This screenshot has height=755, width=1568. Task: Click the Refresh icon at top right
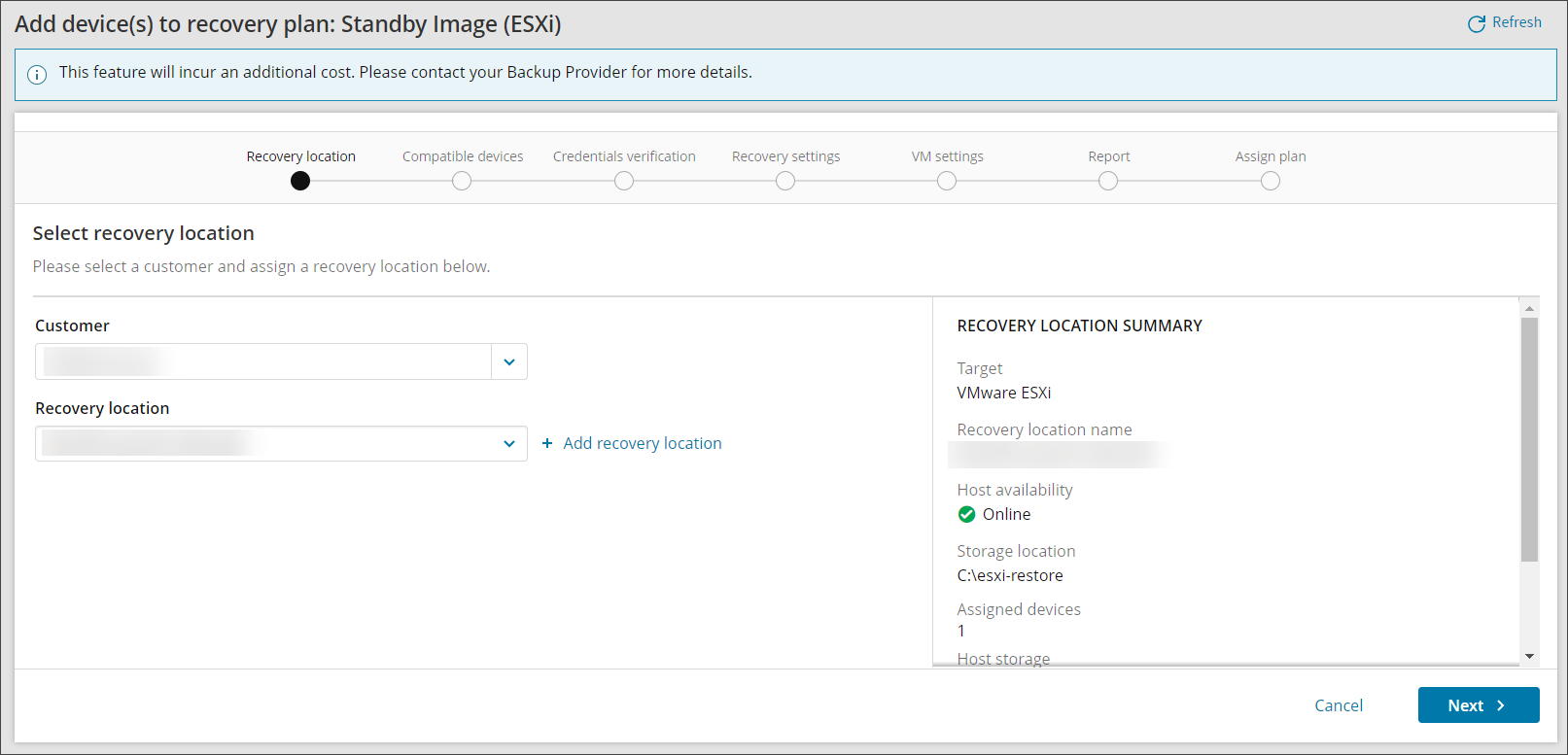1476,23
